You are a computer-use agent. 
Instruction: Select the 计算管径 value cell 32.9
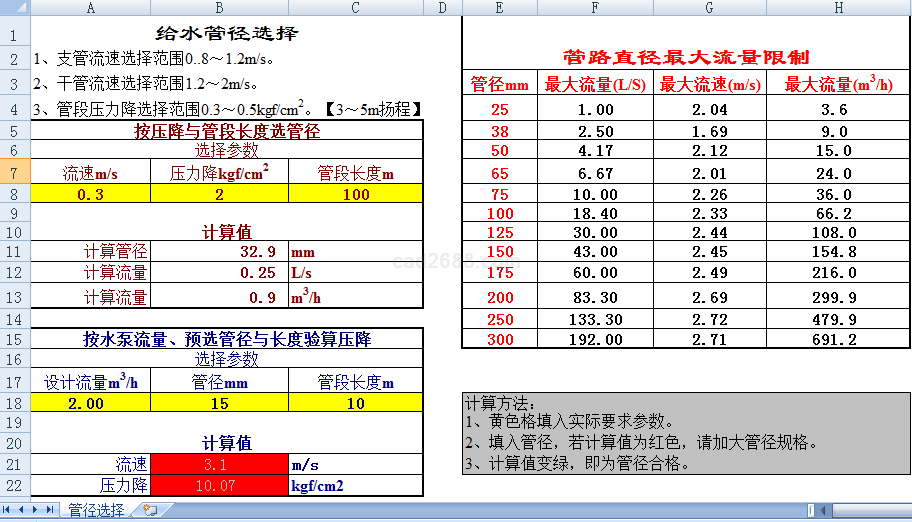click(x=219, y=252)
